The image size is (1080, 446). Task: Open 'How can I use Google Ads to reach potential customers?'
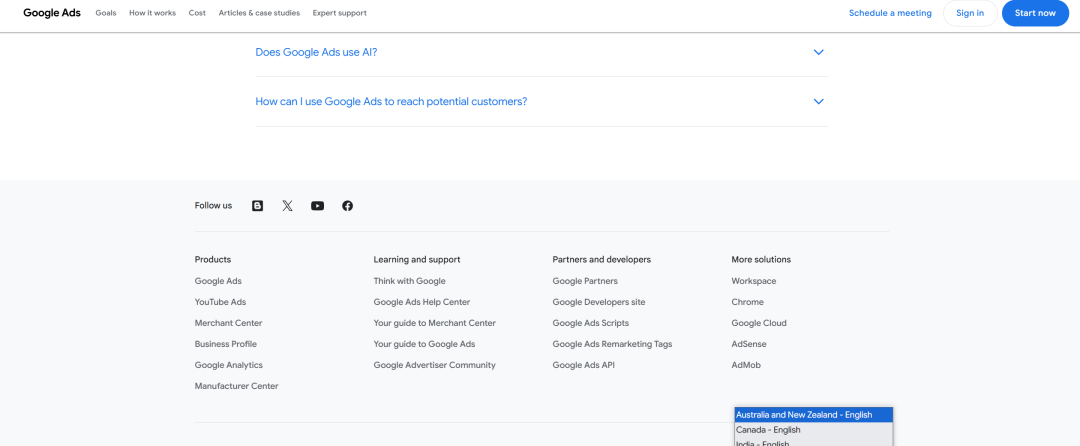(391, 101)
